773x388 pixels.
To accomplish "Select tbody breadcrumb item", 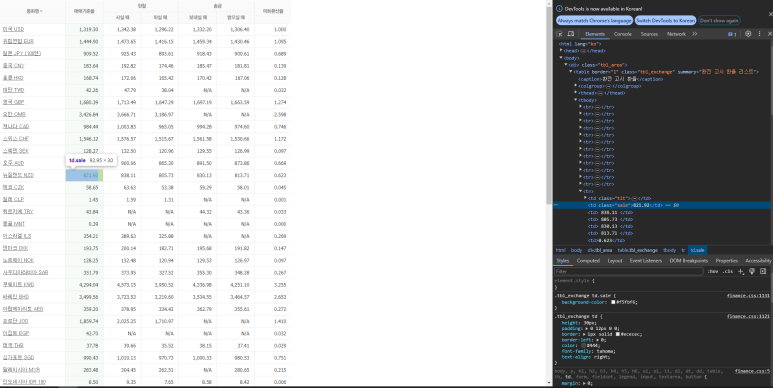I will [x=669, y=250].
